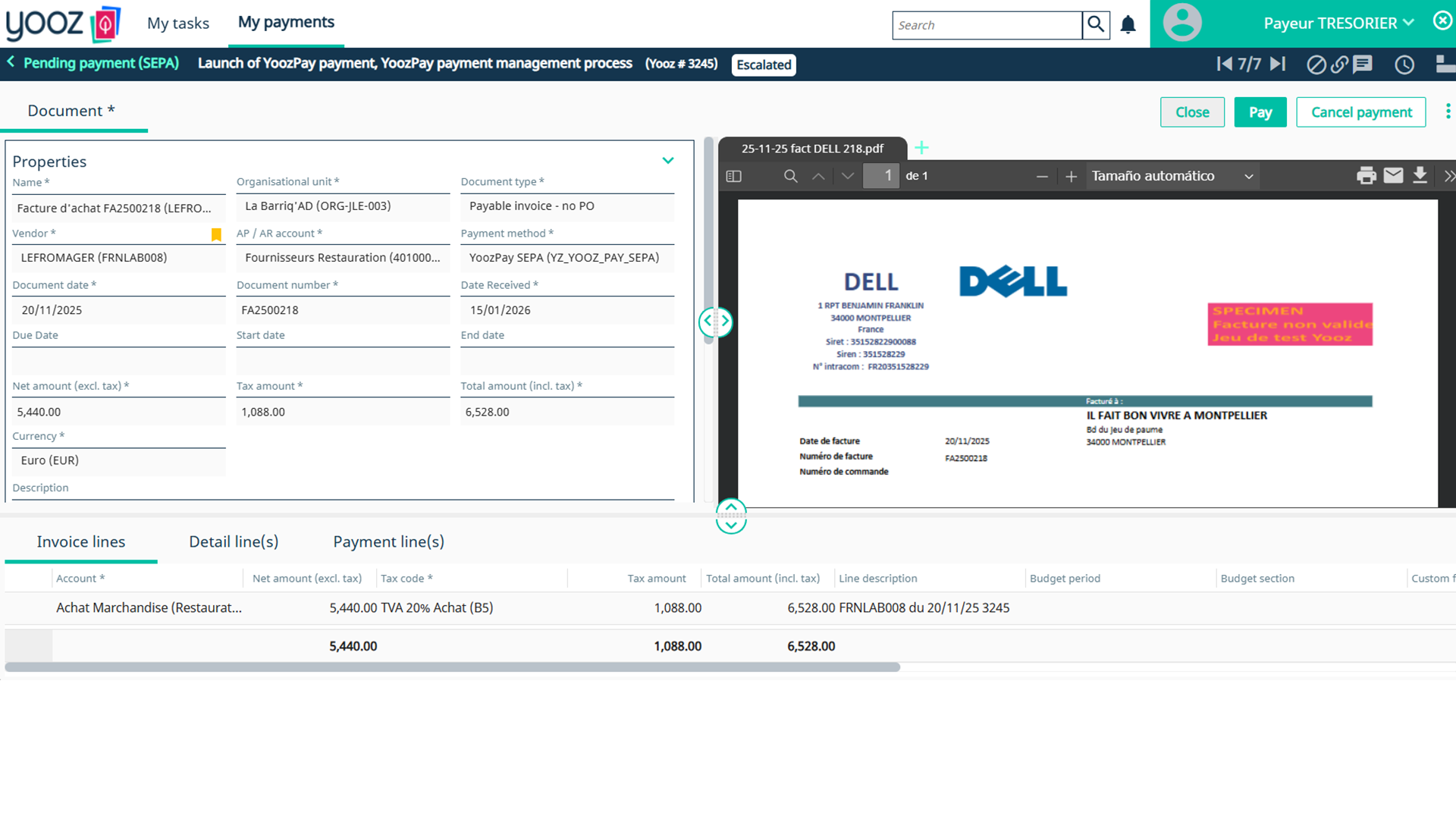Search inside the PDF document

coord(790,176)
